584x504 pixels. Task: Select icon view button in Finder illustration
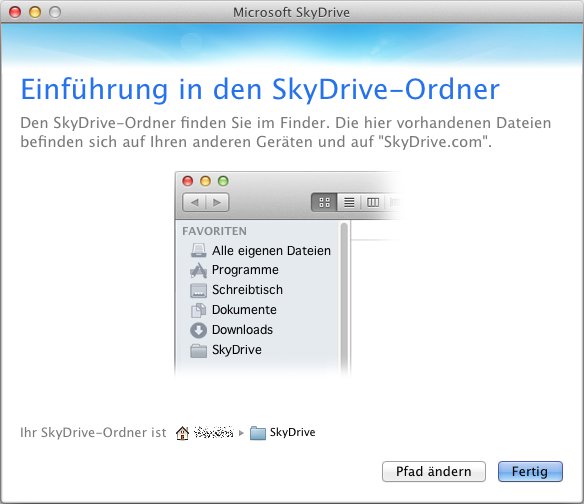pyautogui.click(x=324, y=202)
